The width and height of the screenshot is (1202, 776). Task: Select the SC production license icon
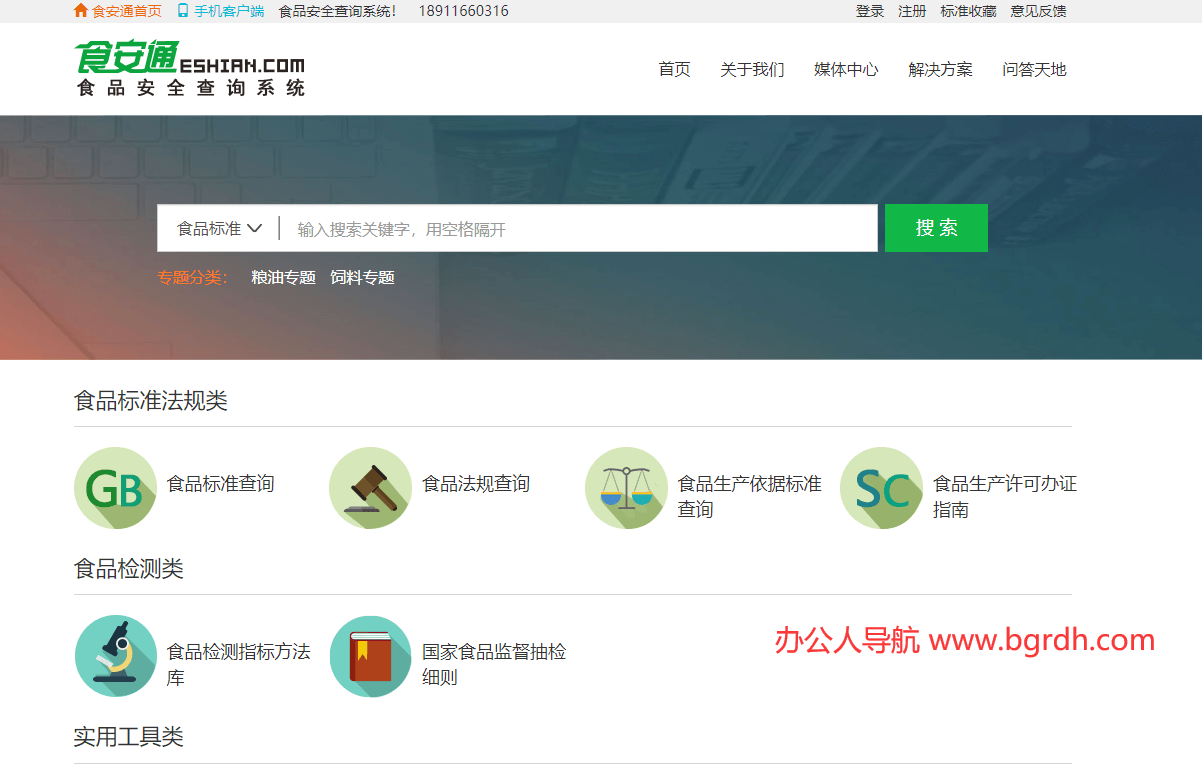click(881, 488)
